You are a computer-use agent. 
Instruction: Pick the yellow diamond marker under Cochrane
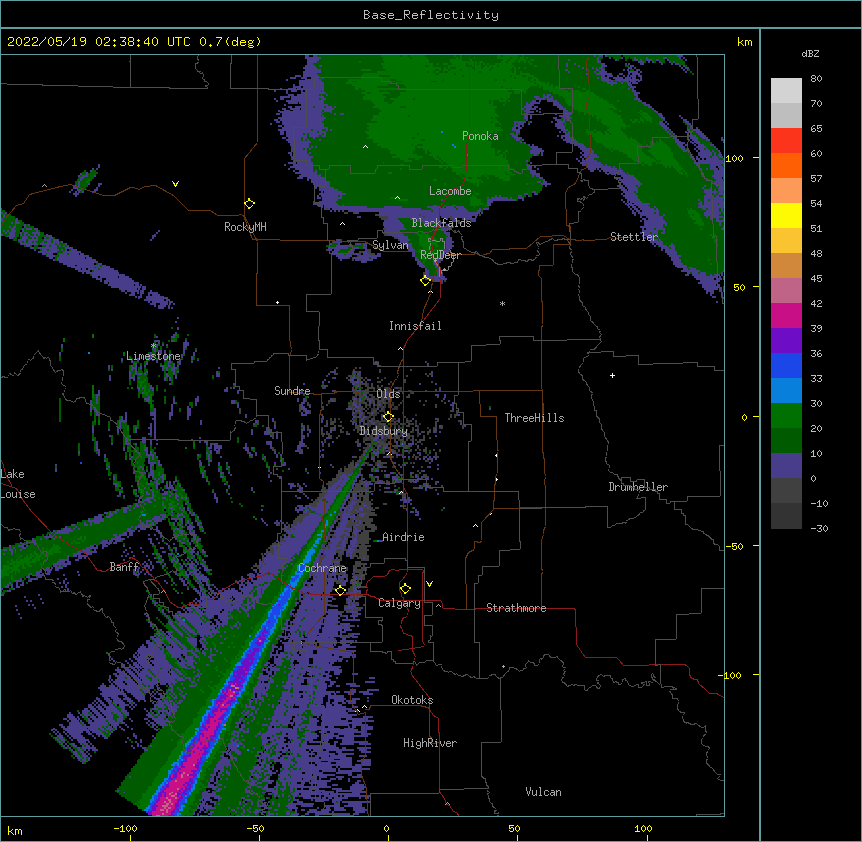coord(340,590)
